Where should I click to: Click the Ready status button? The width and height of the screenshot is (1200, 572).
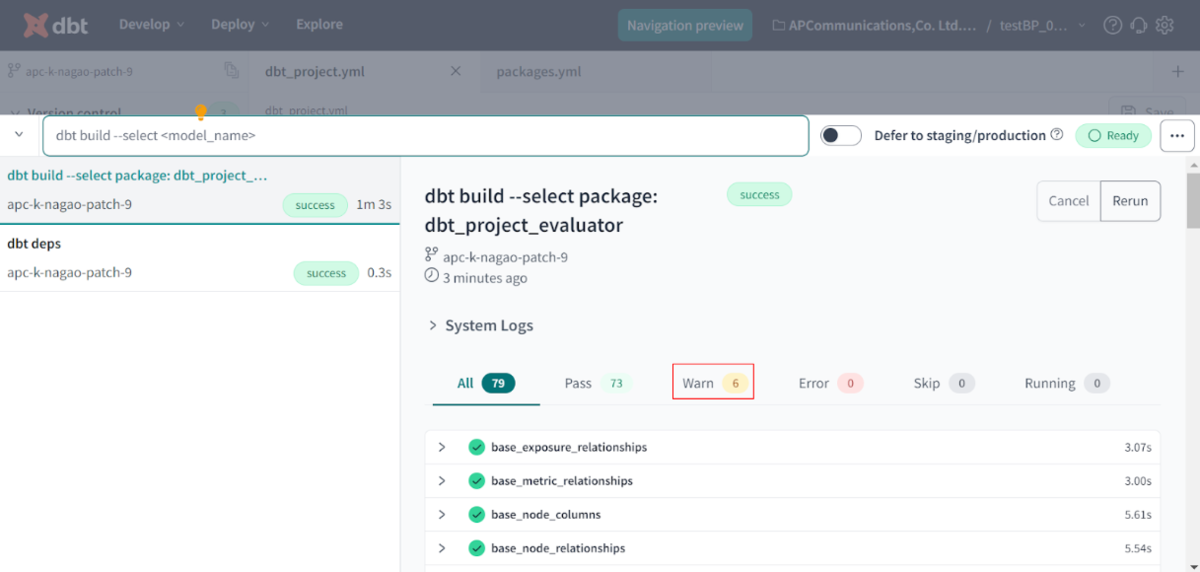[x=1113, y=135]
